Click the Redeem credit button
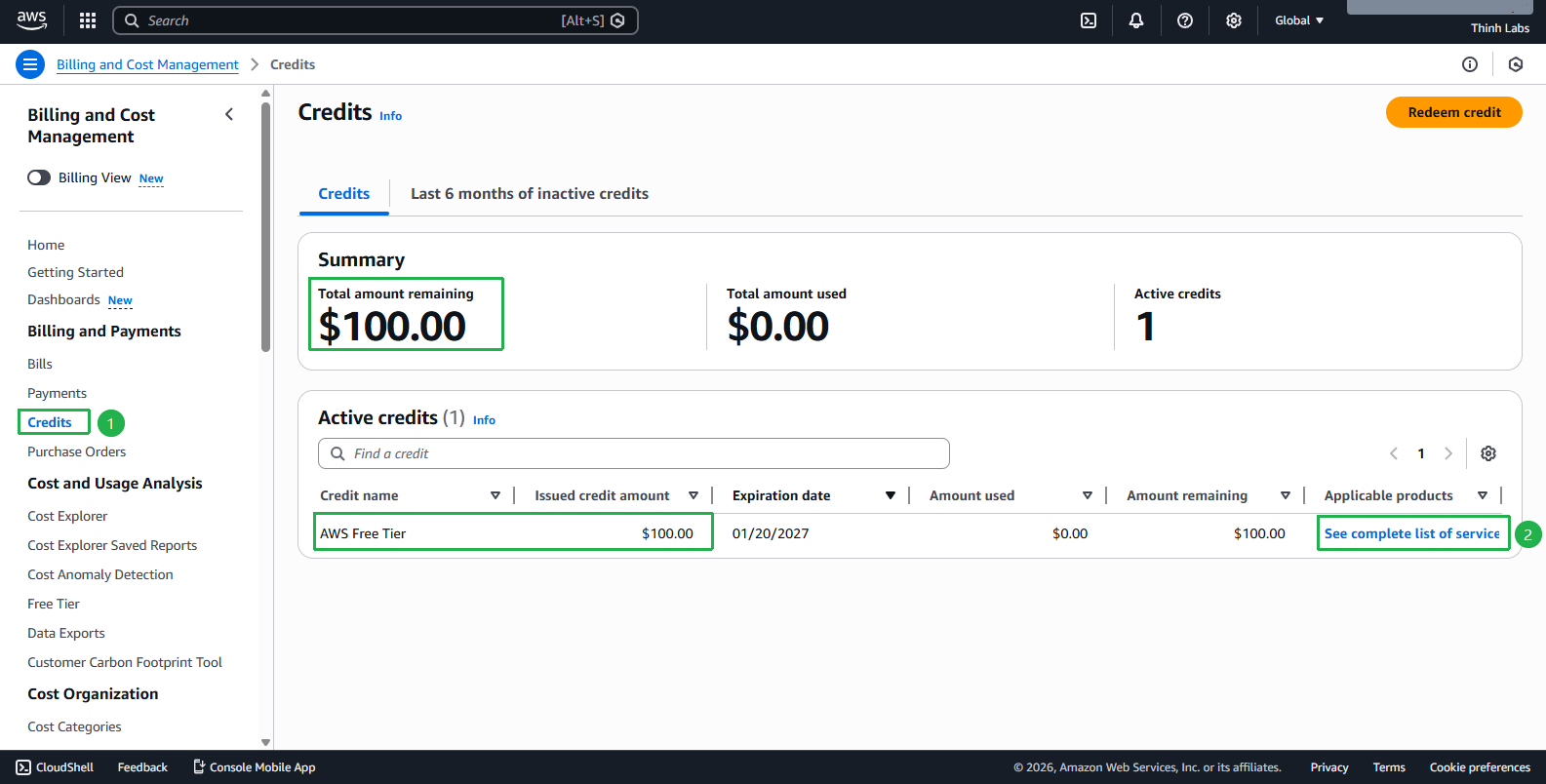1546x784 pixels. point(1454,112)
